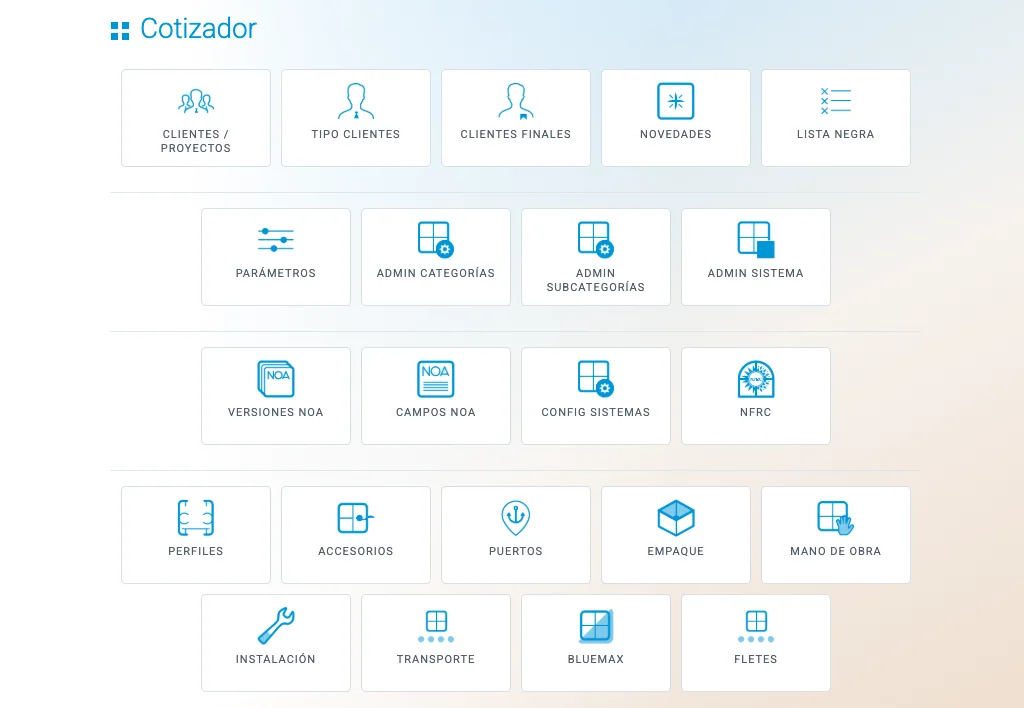Open the Fletes tile

click(x=756, y=643)
